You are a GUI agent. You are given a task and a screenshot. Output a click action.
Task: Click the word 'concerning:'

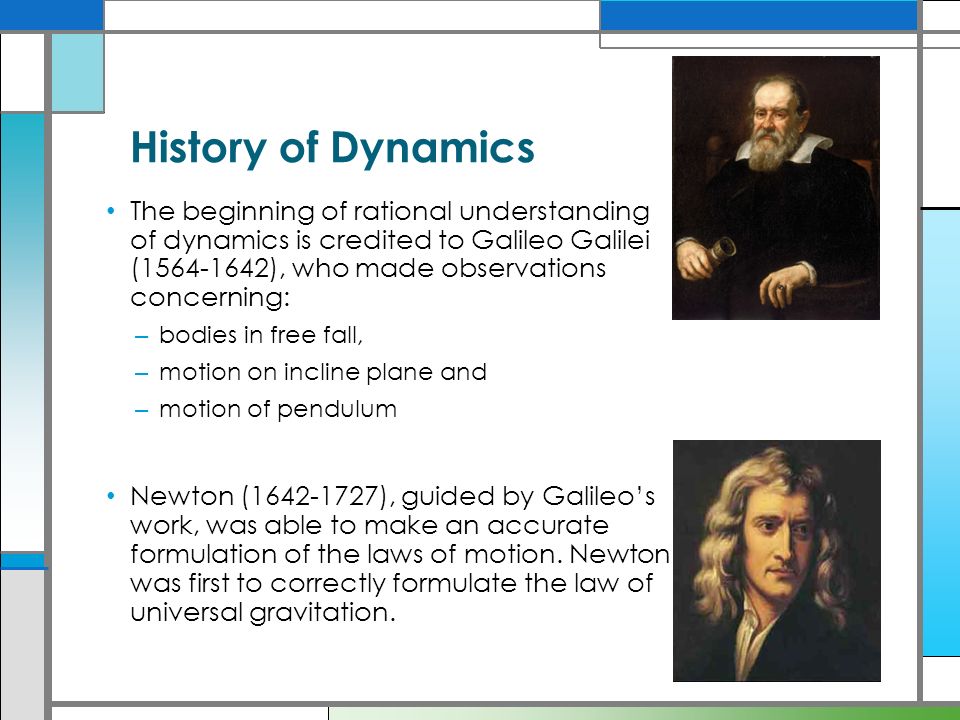209,298
